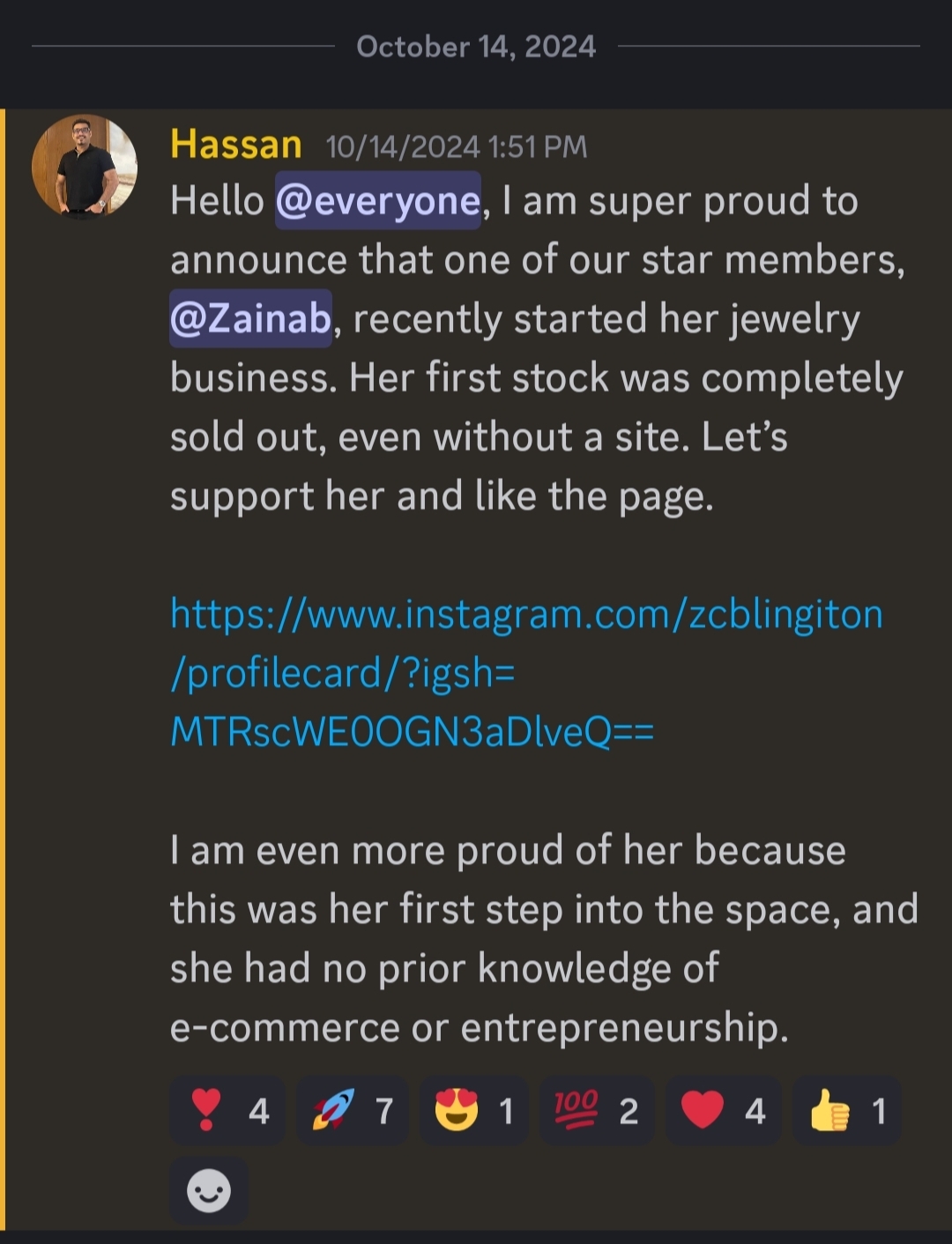This screenshot has width=952, height=1244.
Task: Open the @Zainab mention profile
Action: (x=250, y=318)
